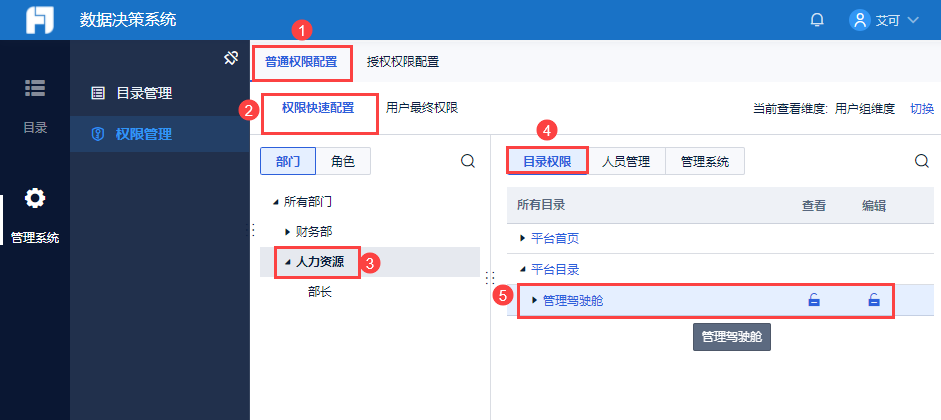
Task: Click the department search magnifier icon
Action: pyautogui.click(x=467, y=161)
